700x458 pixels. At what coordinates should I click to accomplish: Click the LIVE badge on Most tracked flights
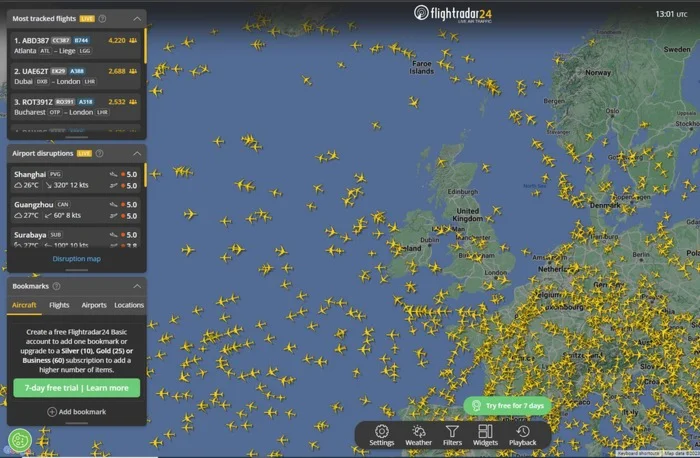tap(87, 19)
